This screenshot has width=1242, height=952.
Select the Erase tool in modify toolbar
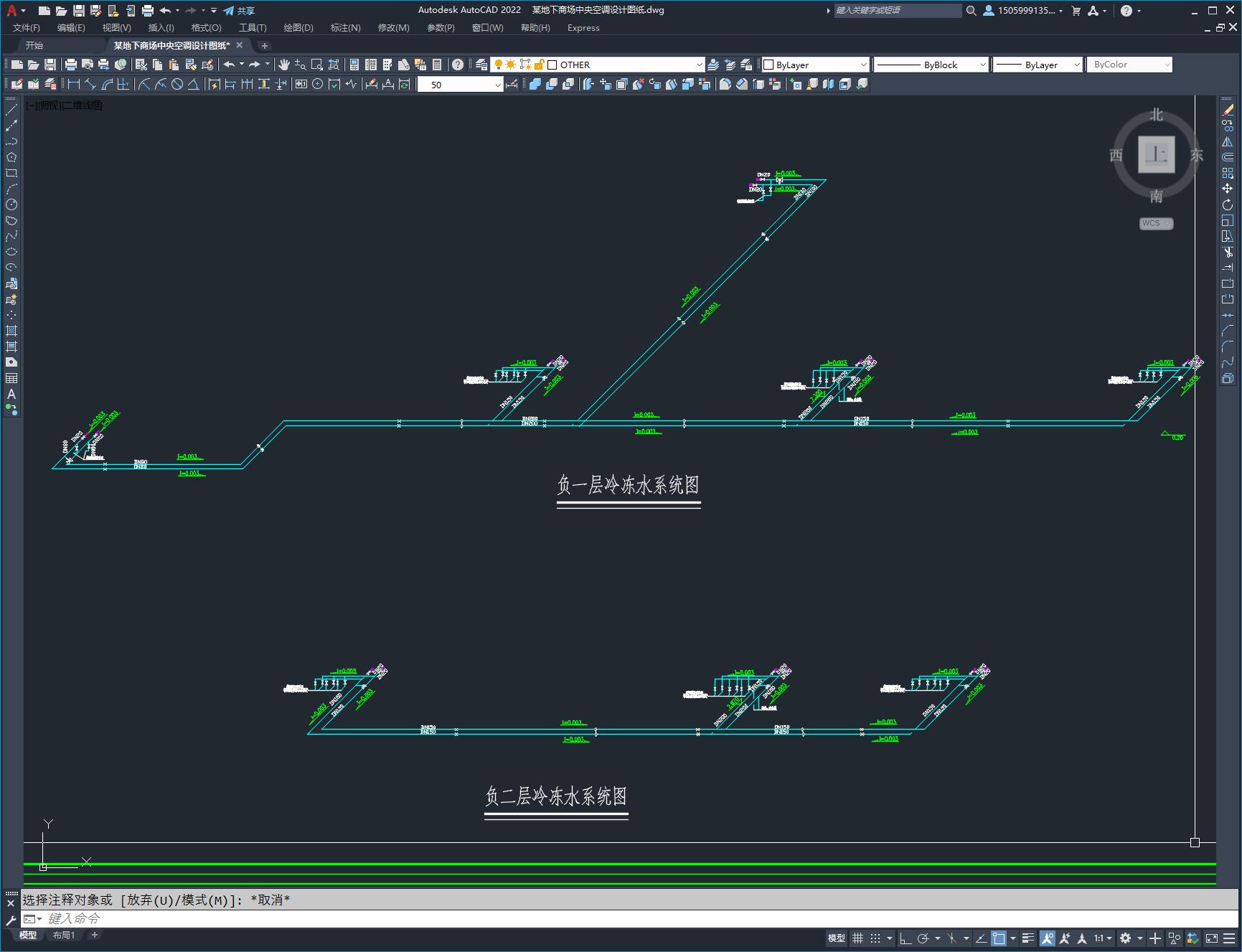pyautogui.click(x=1228, y=110)
